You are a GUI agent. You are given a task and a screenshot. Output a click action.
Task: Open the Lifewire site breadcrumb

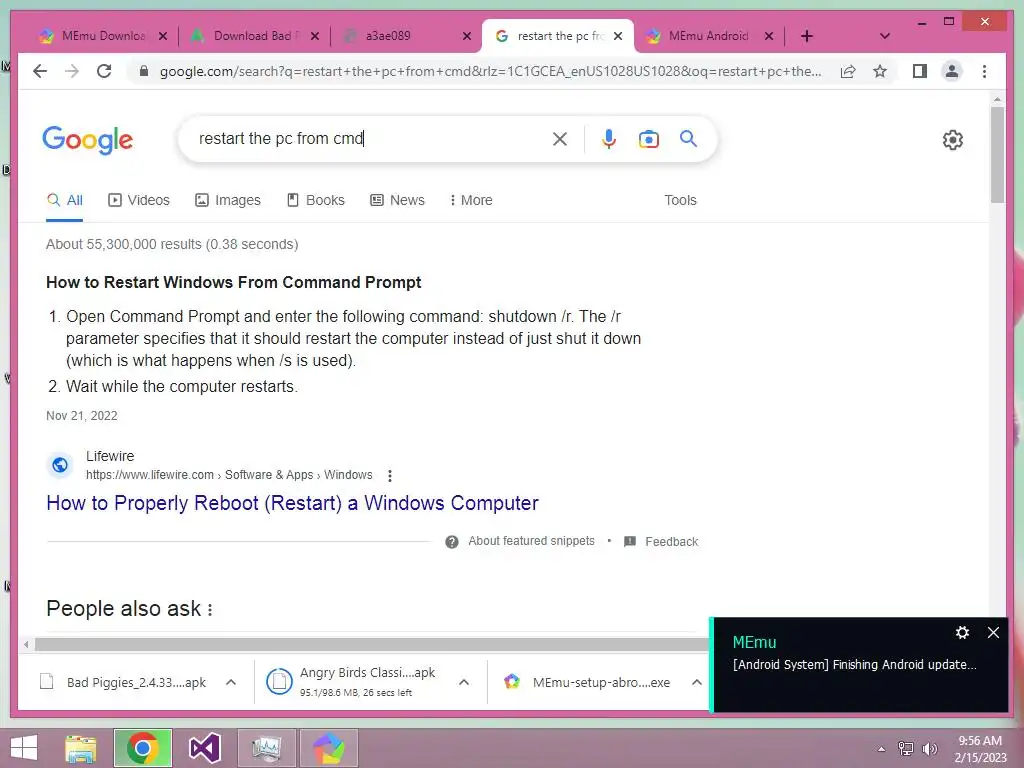tap(229, 475)
